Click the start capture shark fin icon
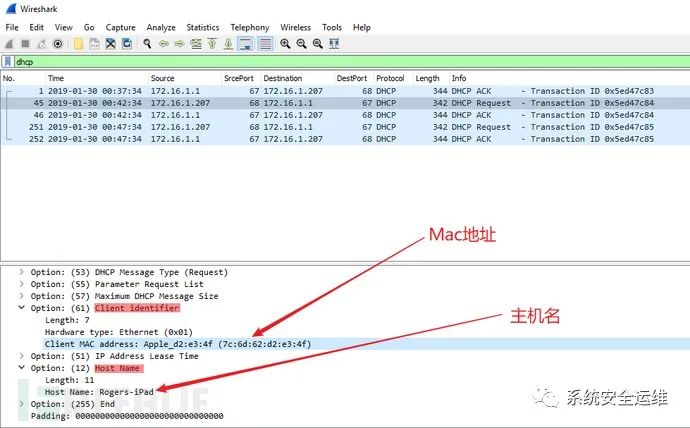Screen dimensions: 690x428 [9, 44]
